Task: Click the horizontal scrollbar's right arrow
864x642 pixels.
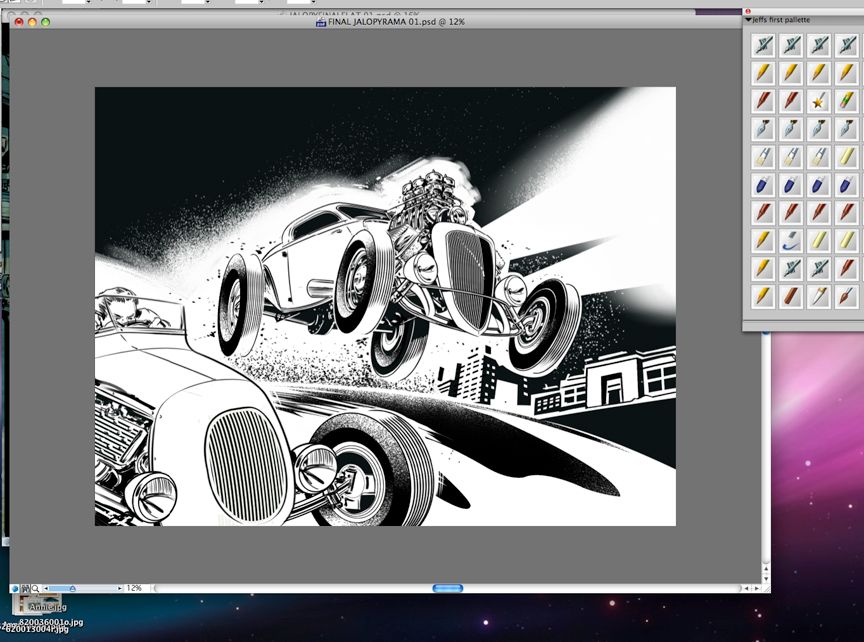Action: (756, 589)
